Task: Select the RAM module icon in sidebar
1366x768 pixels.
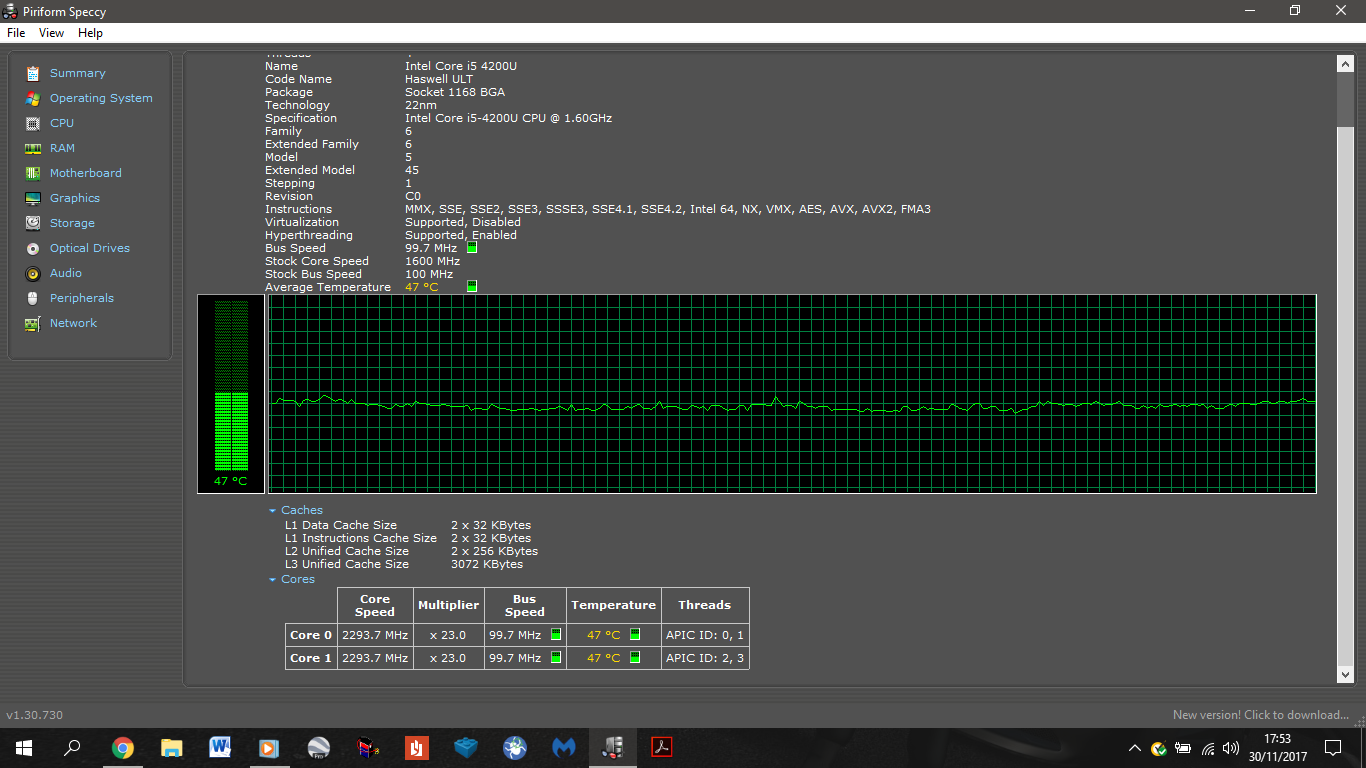Action: coord(33,148)
